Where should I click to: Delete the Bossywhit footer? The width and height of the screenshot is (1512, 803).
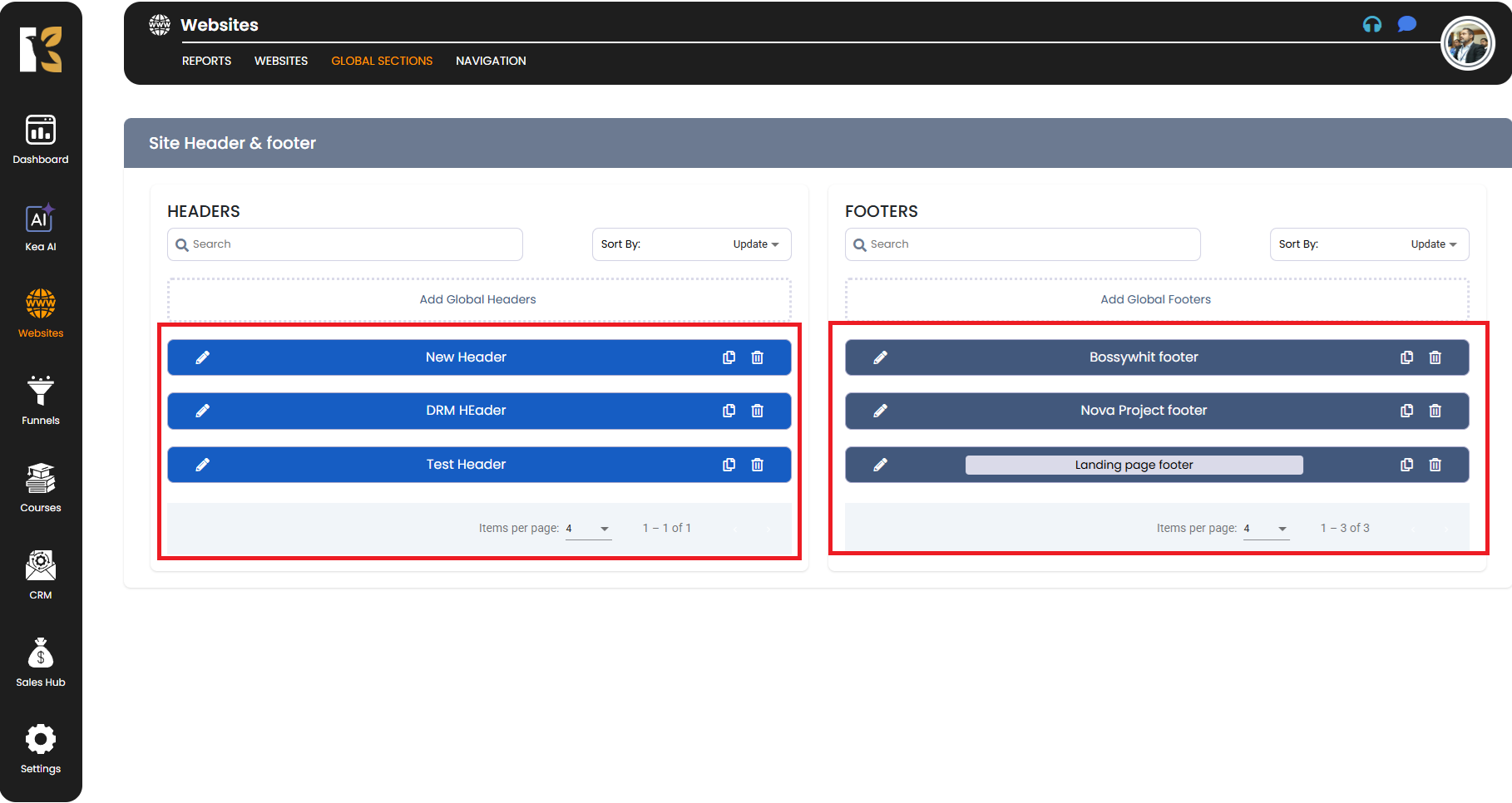pos(1435,357)
